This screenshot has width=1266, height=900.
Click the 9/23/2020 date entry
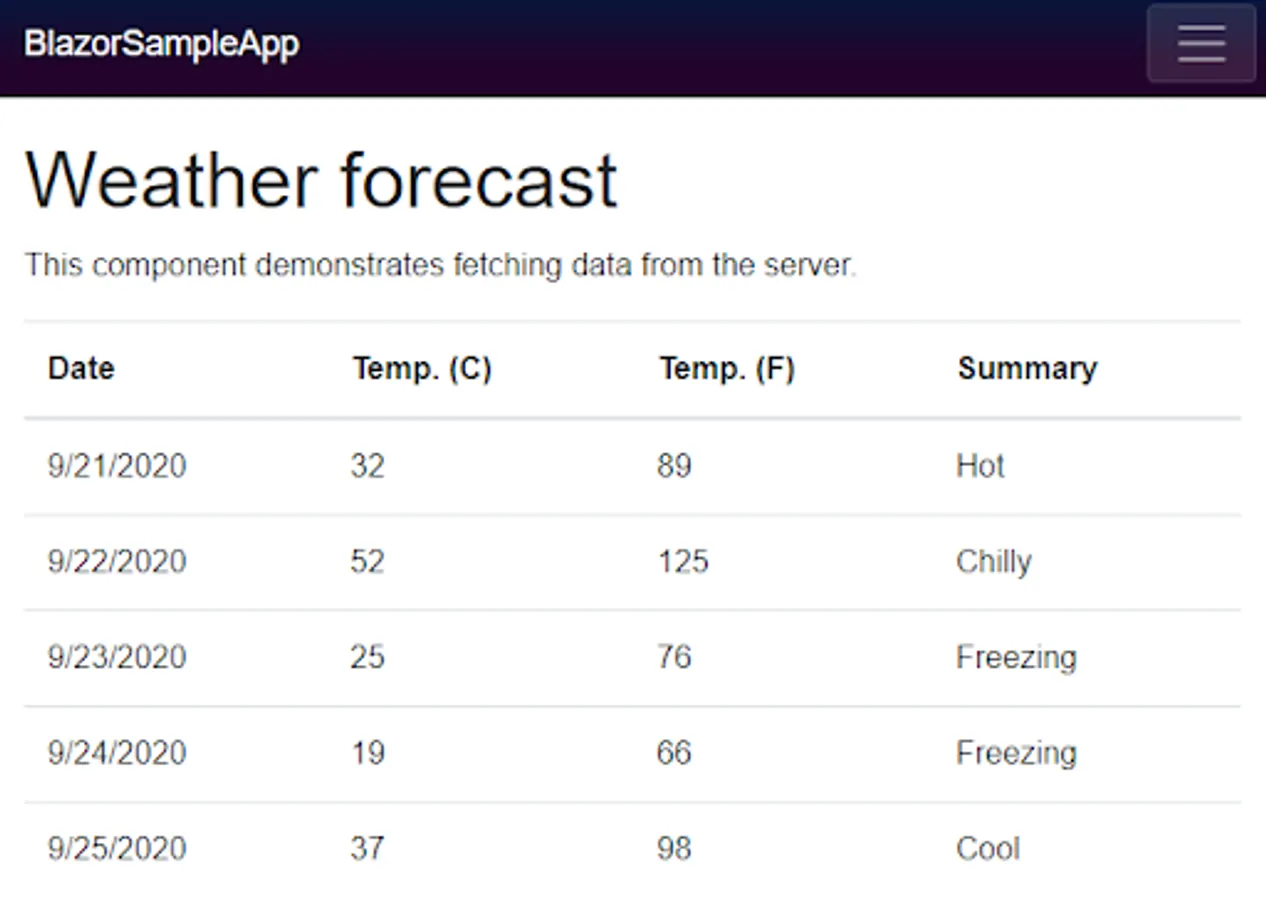116,657
